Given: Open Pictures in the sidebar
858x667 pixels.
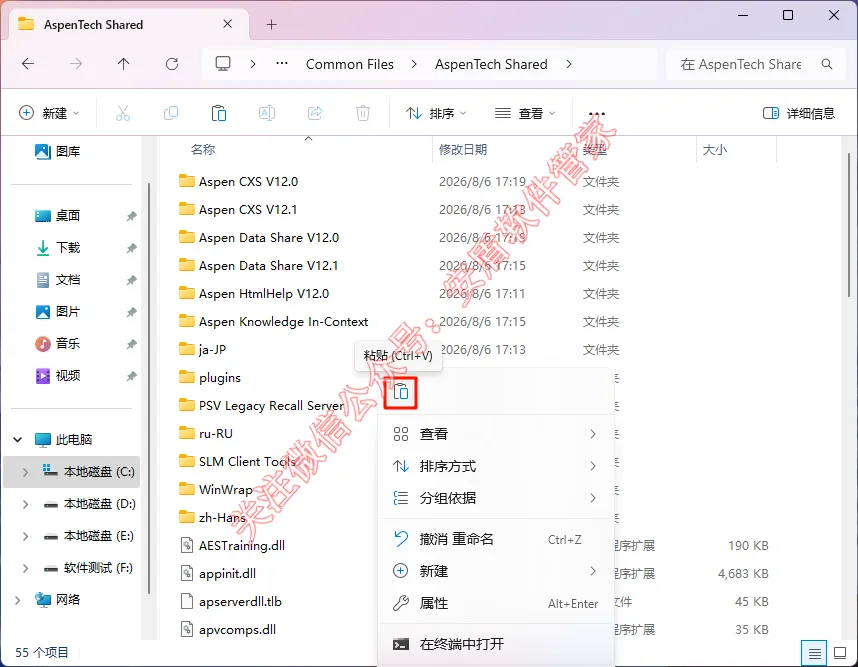Looking at the screenshot, I should coord(57,311).
